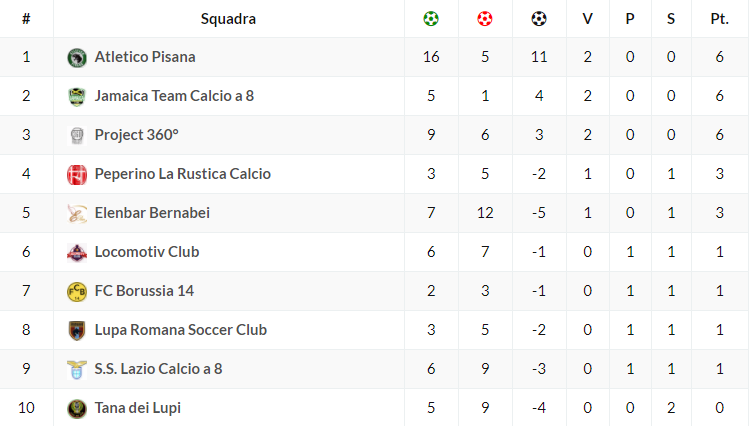Click the green ball goals-scored header icon
The height and width of the screenshot is (426, 749).
(x=431, y=18)
